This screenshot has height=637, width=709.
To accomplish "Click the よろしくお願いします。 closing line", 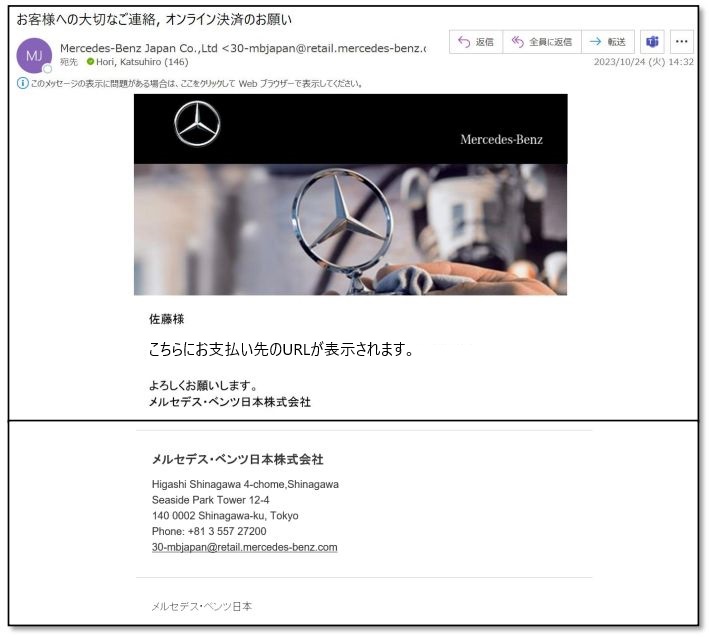I will click(x=203, y=386).
